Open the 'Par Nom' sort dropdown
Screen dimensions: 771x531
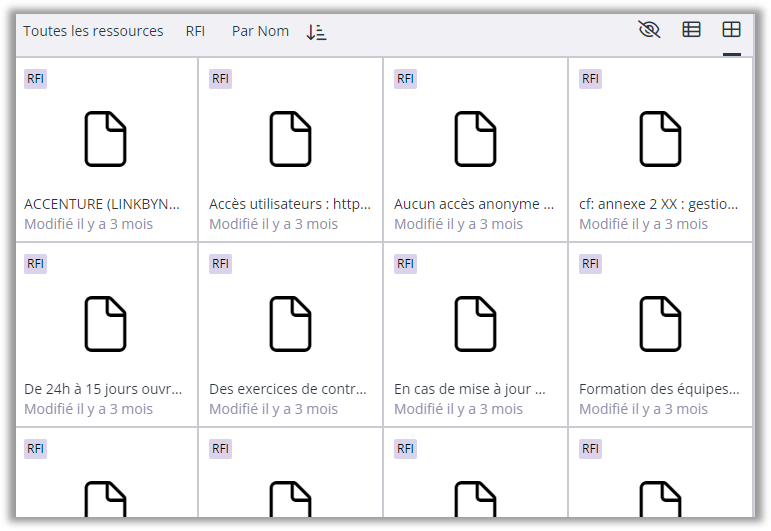point(260,31)
